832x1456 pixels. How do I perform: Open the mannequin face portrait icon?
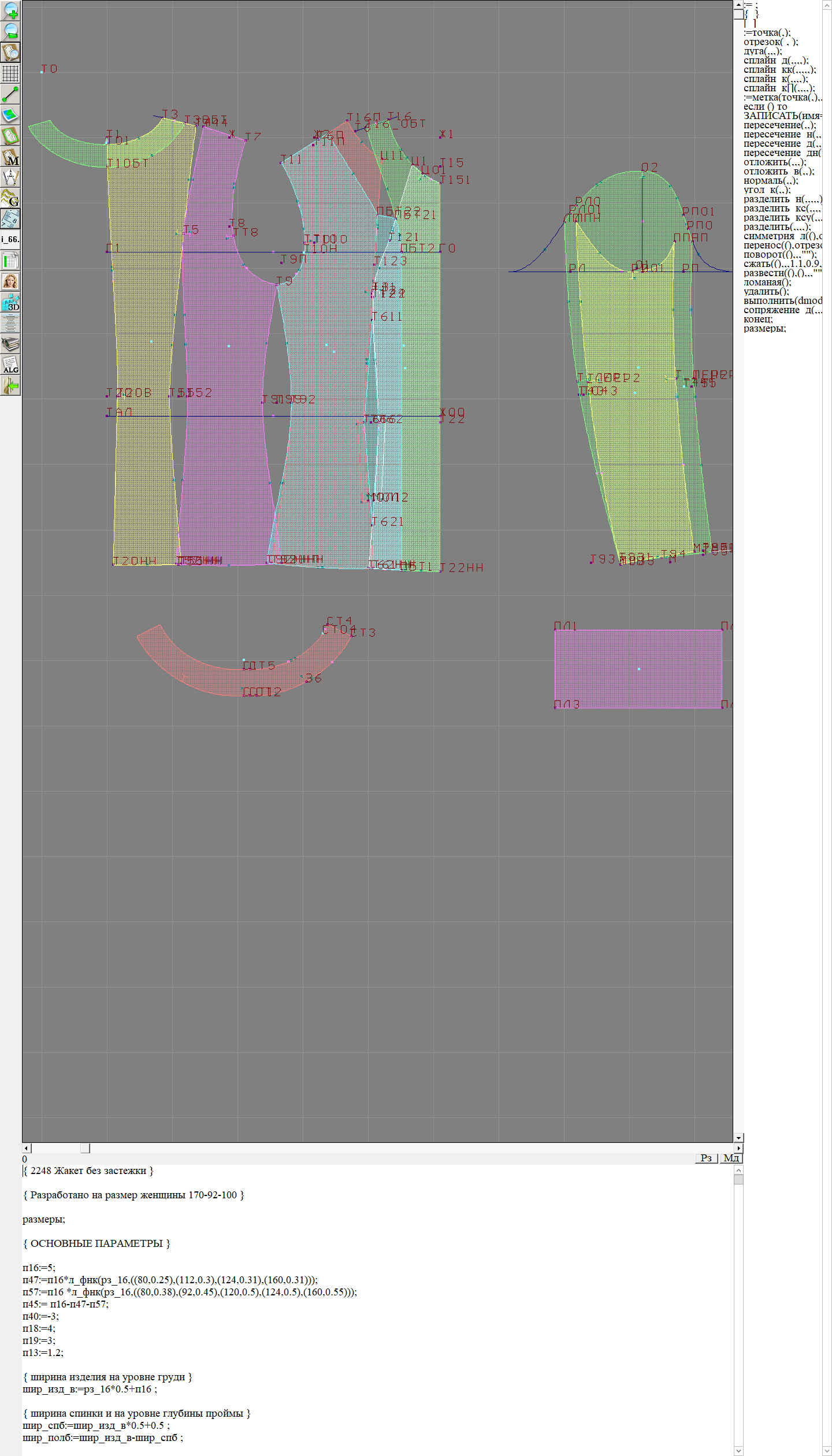(x=10, y=281)
